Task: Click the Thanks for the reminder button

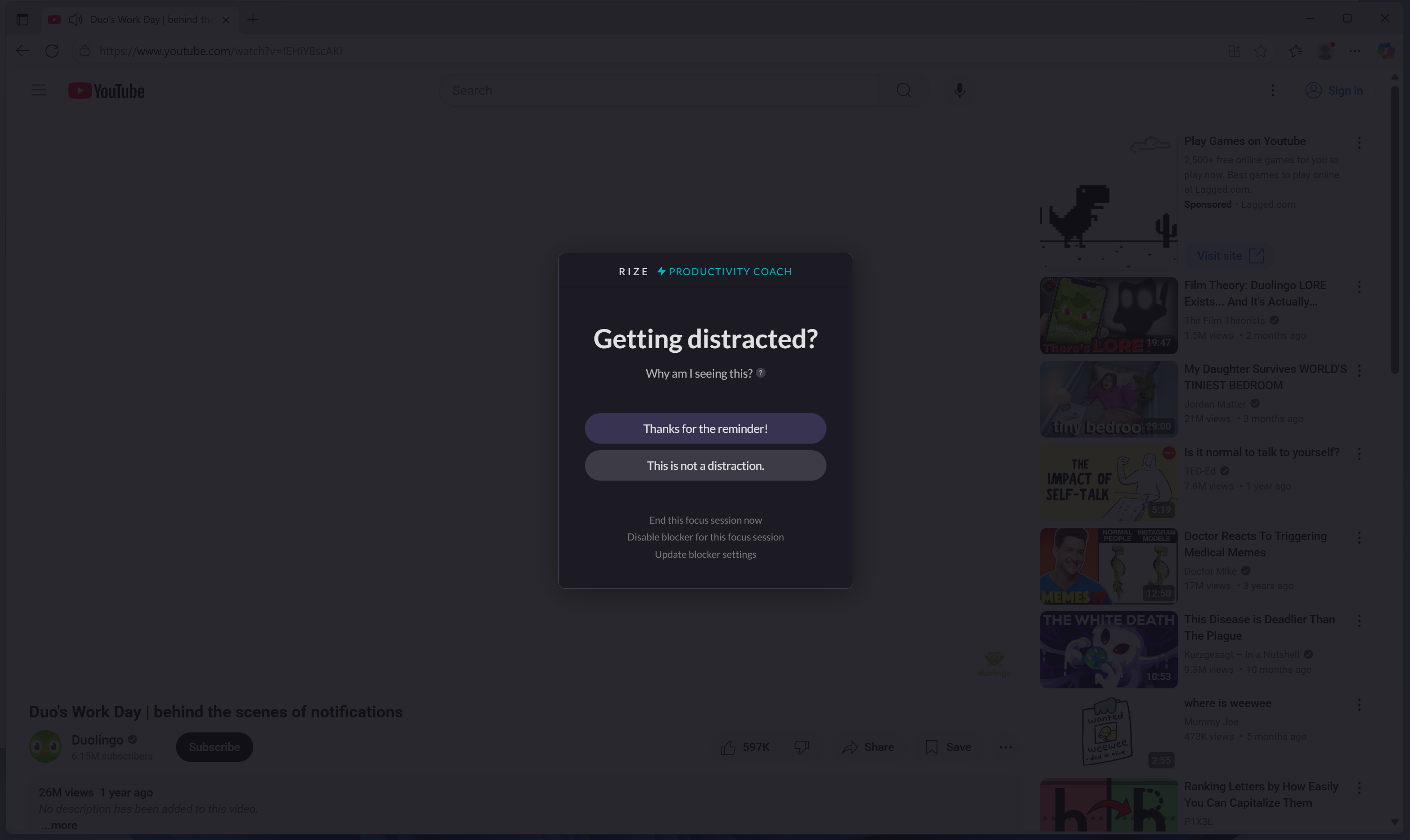Action: click(x=705, y=429)
